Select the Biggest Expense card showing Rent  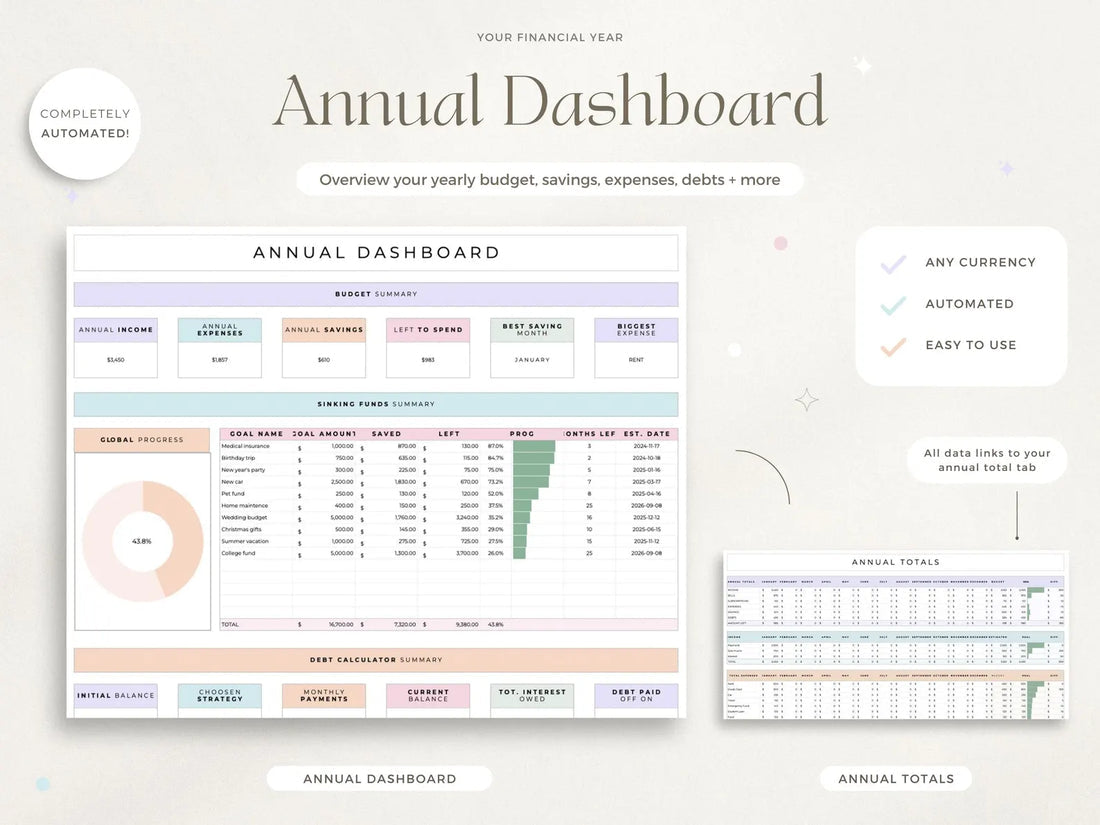tap(636, 348)
